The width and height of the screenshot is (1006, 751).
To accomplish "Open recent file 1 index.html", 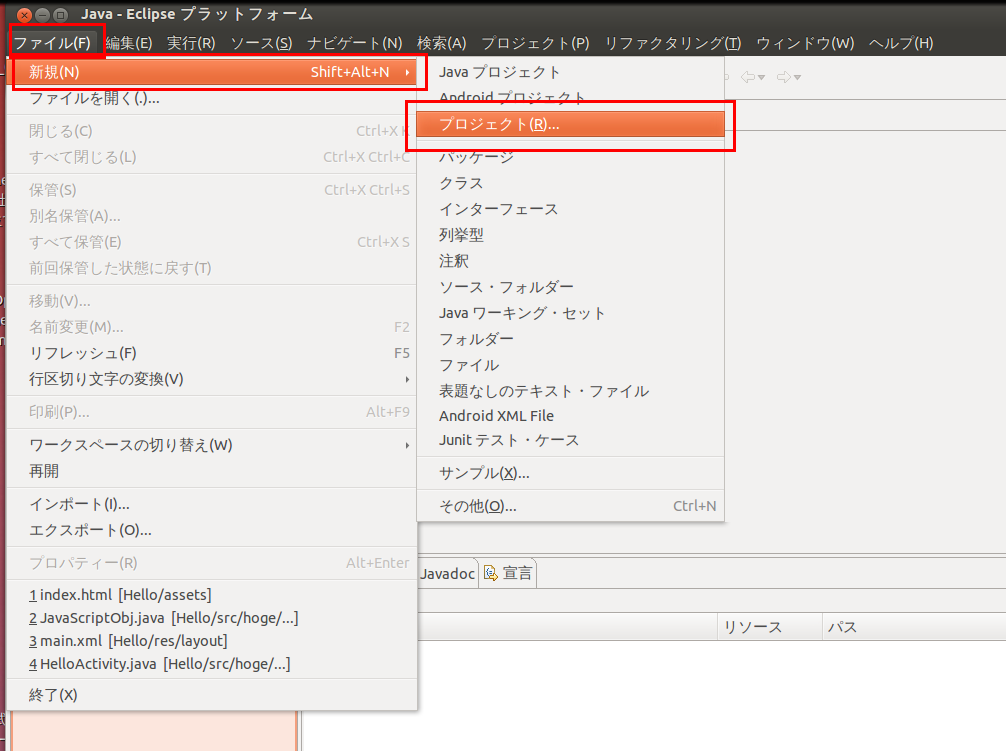I will [212, 595].
